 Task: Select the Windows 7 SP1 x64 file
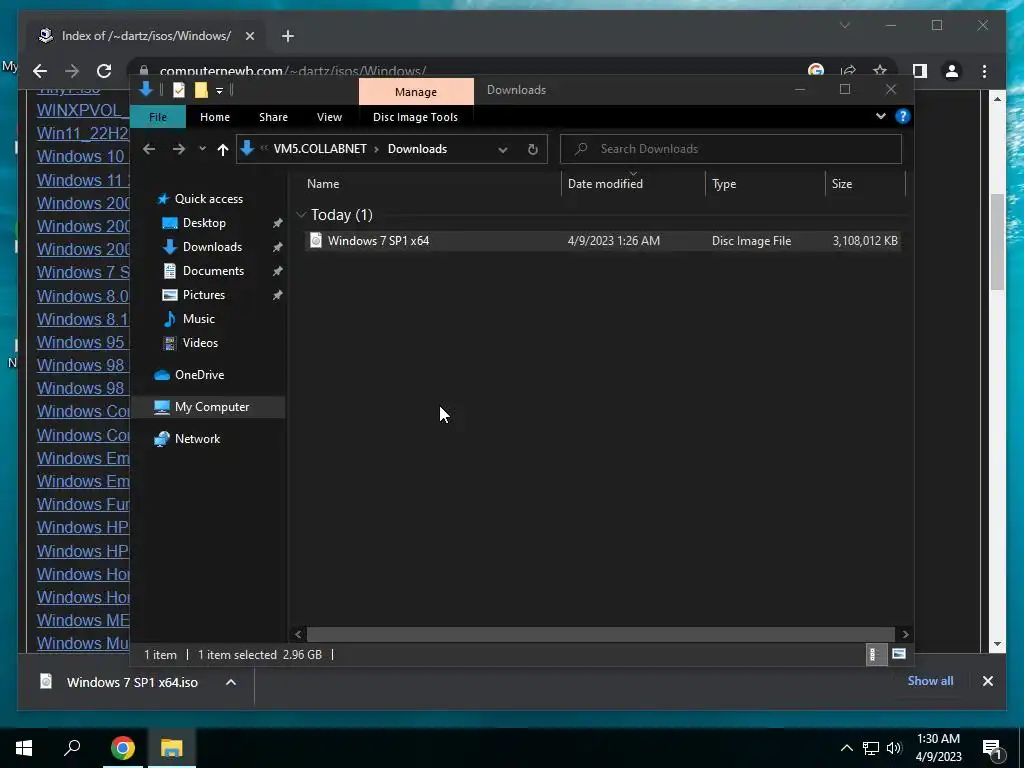pos(602,241)
